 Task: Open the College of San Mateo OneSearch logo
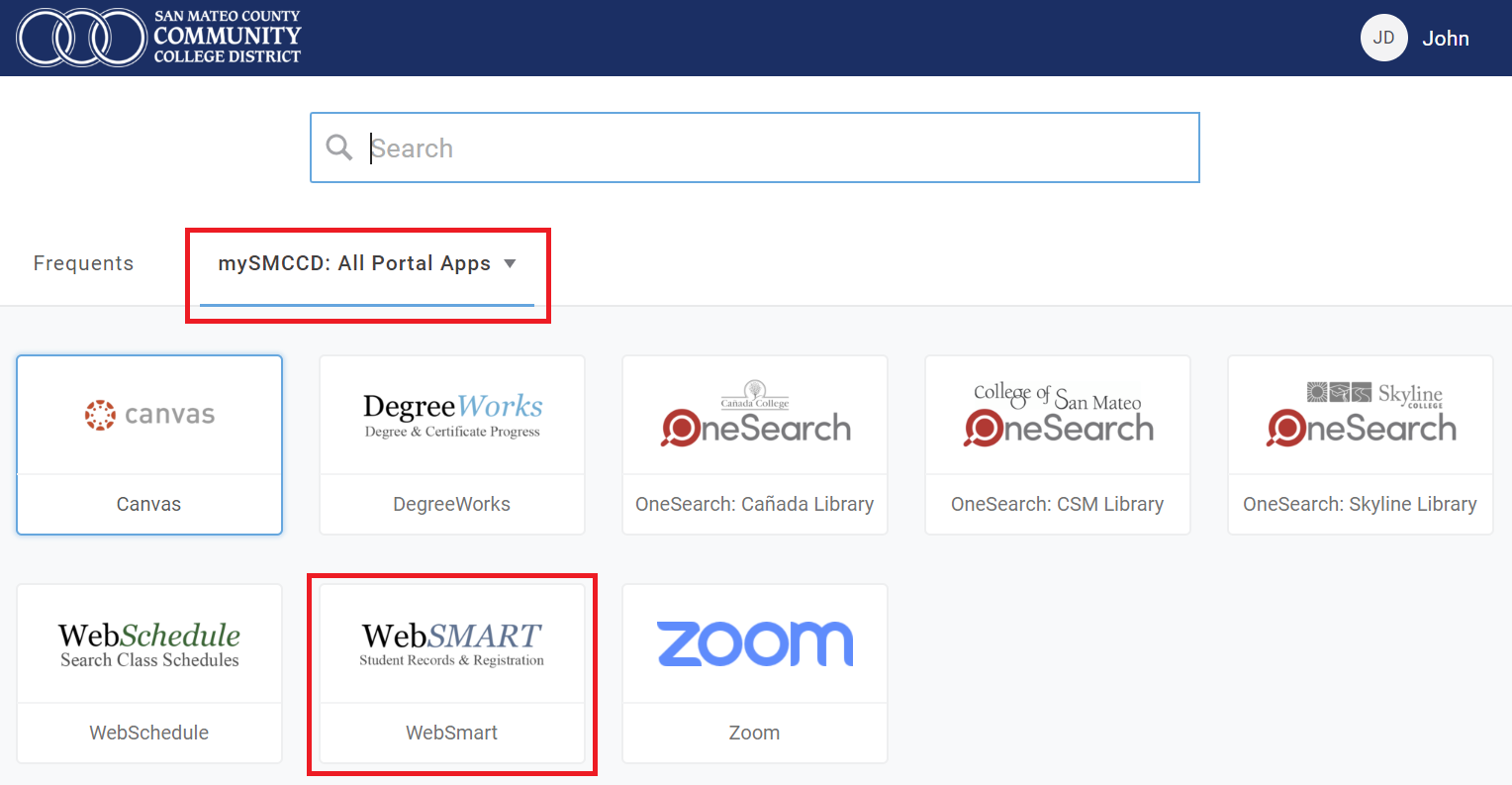(x=1058, y=415)
